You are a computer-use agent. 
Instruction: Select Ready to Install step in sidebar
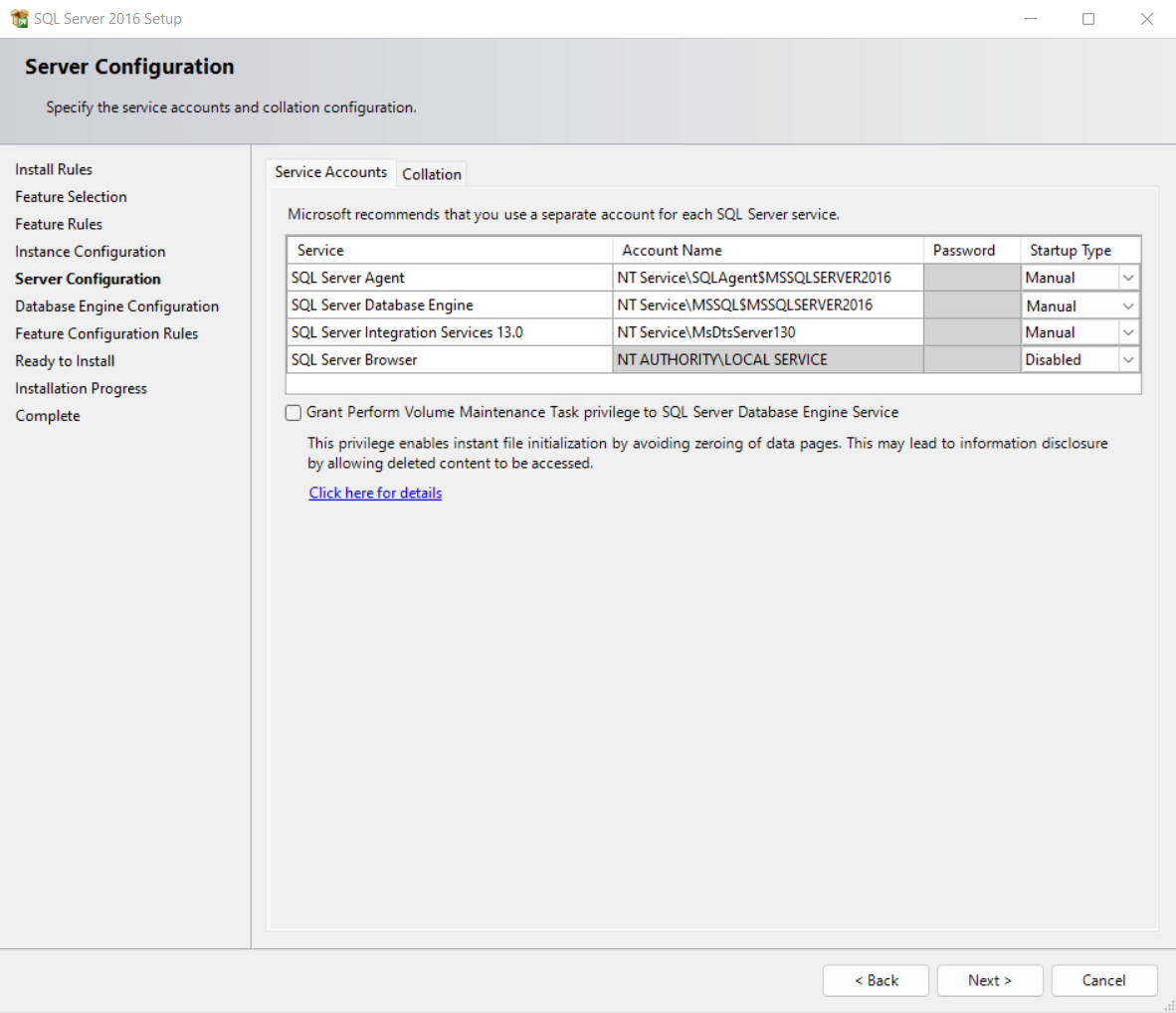pos(65,361)
